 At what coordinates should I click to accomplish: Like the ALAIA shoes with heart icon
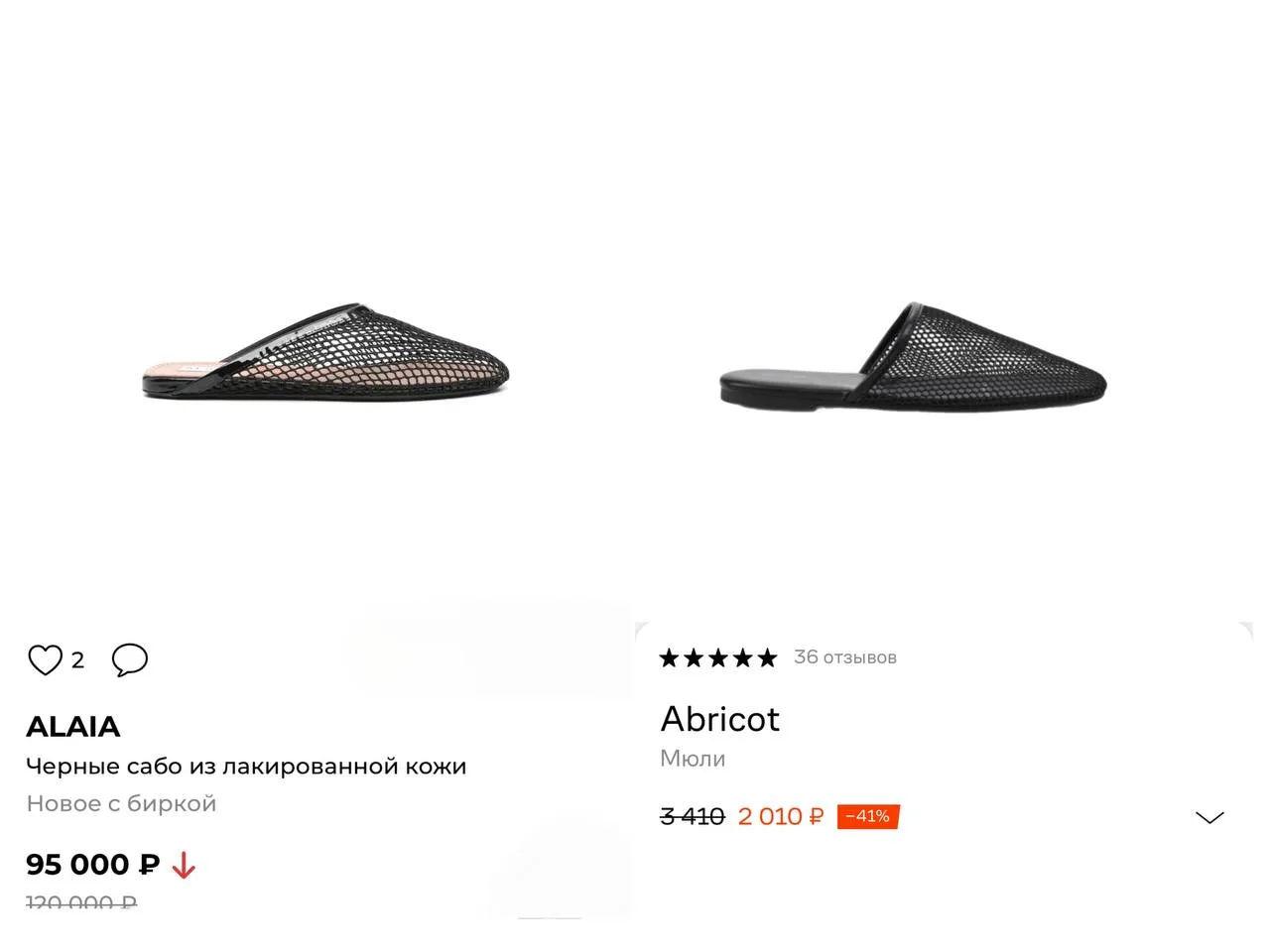tap(45, 659)
